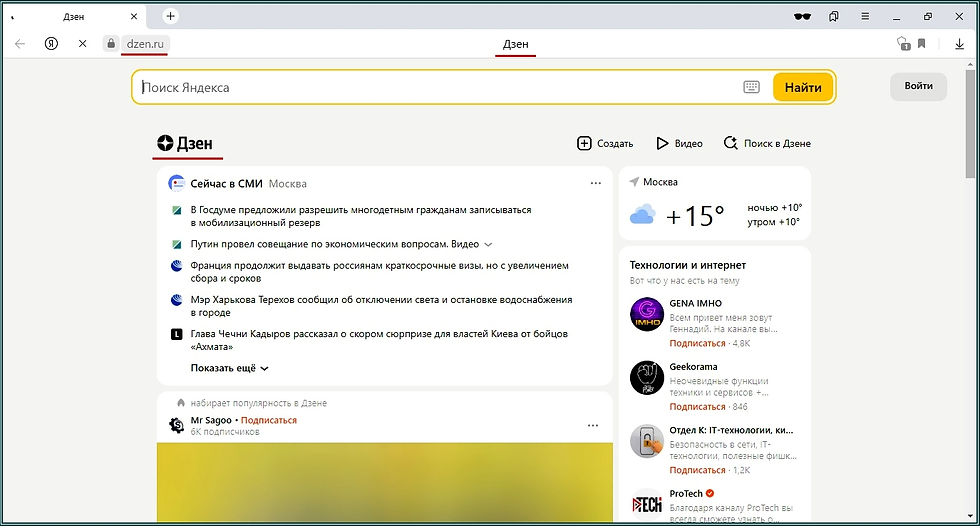The image size is (980, 526).
Task: Open a new browser tab
Action: click(x=171, y=16)
